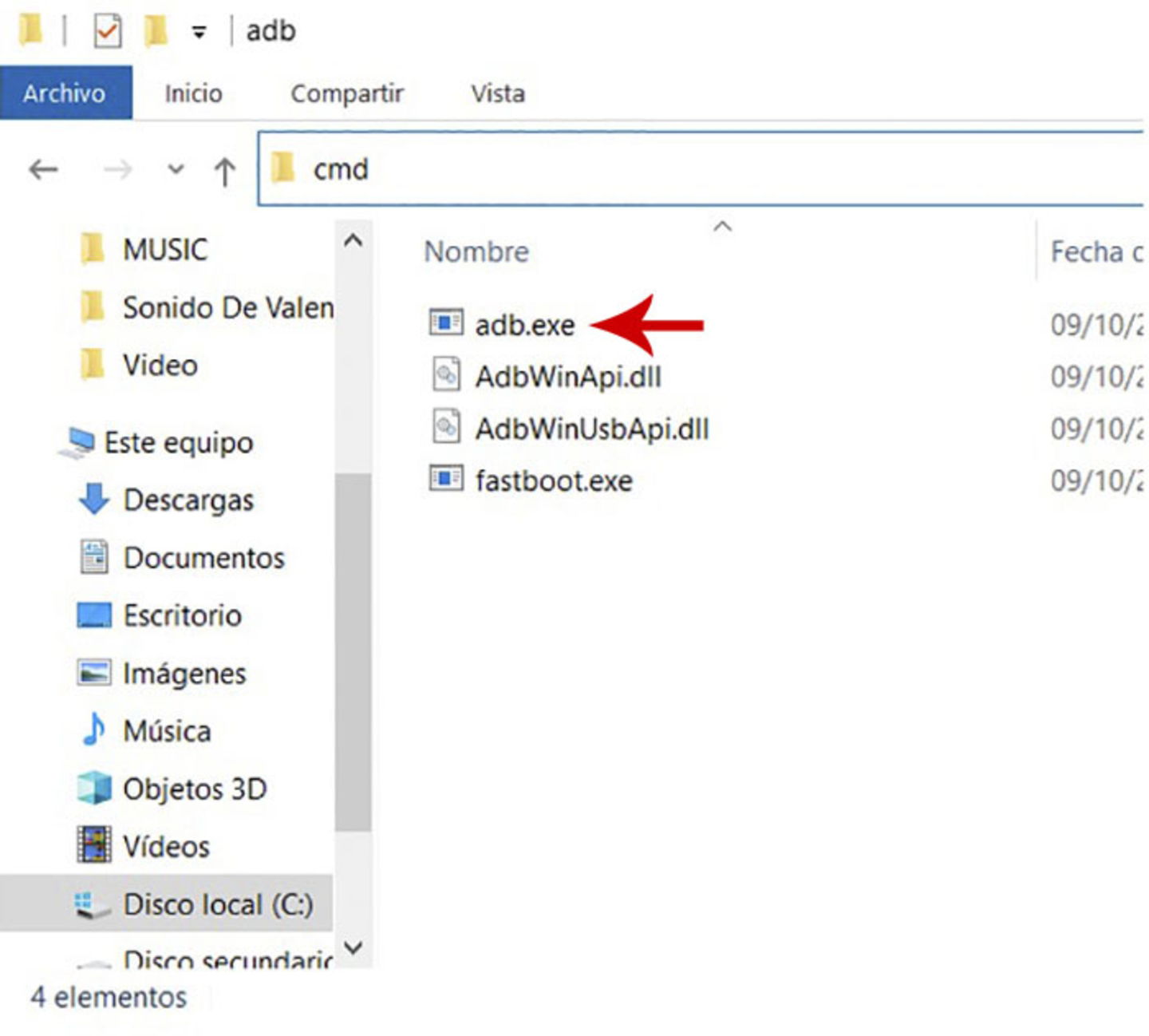
Task: Click AdbWinApi.dll modification date cell
Action: 1096,377
